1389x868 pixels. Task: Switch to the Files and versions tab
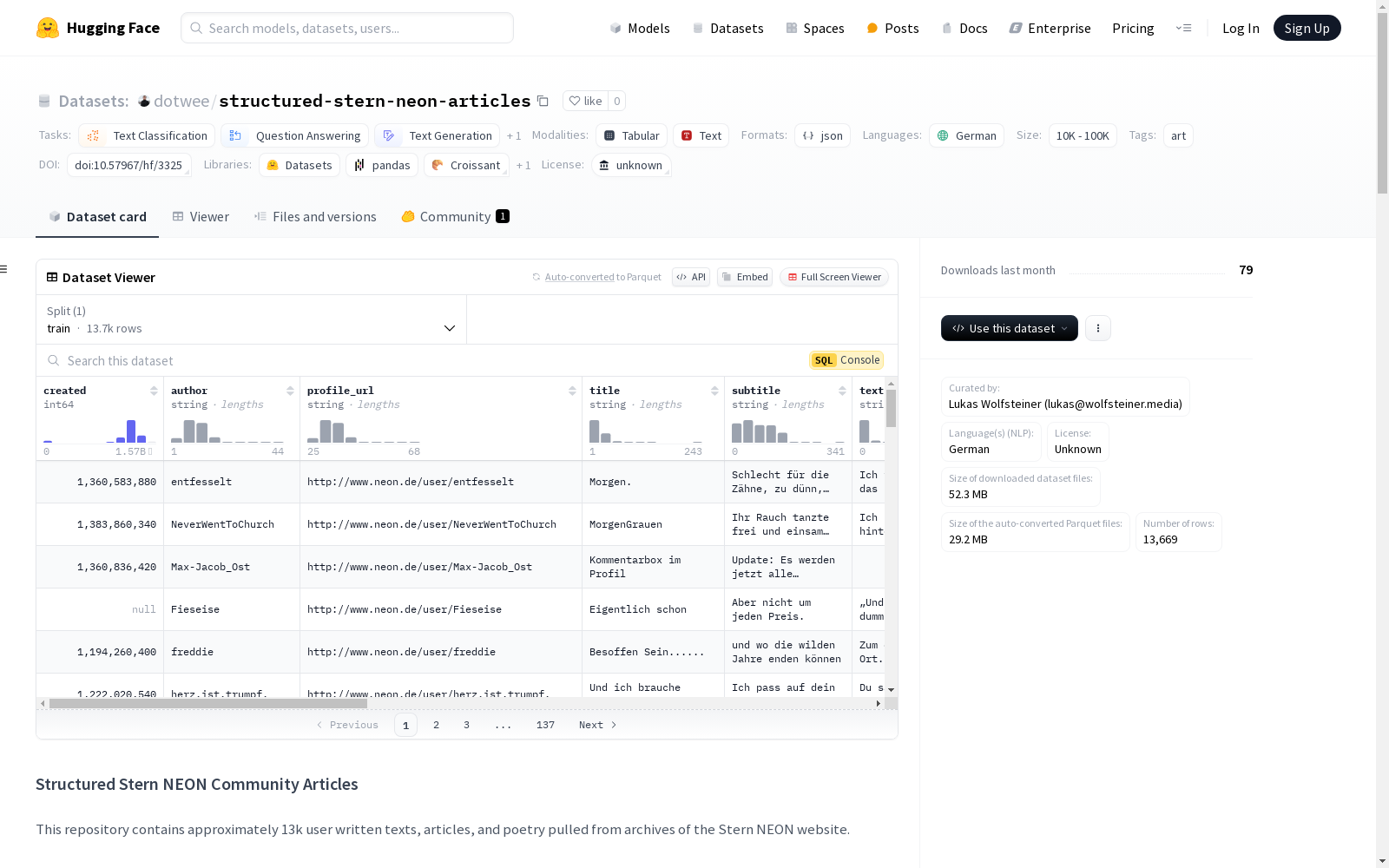pyautogui.click(x=315, y=217)
